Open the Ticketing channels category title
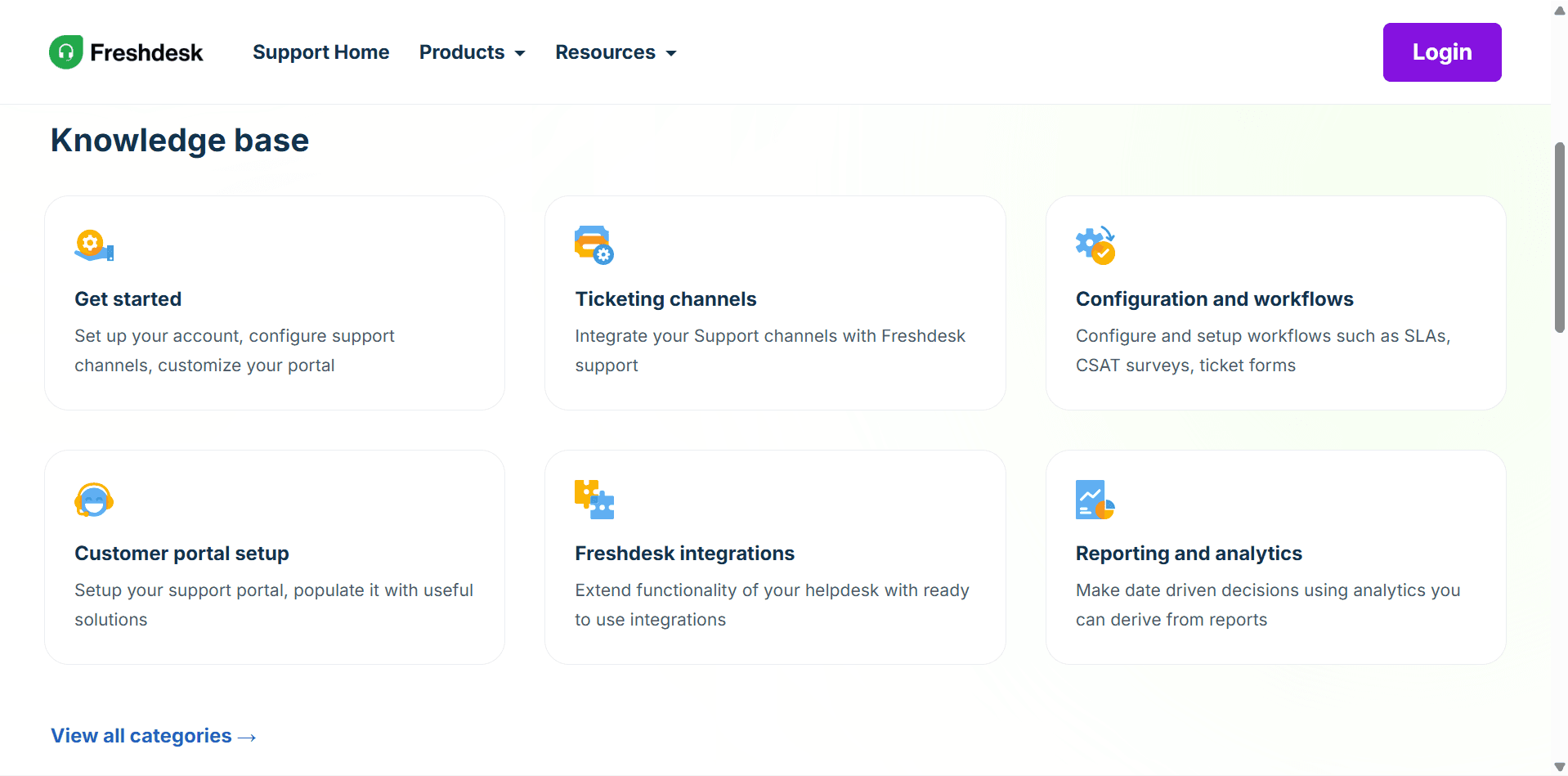Image resolution: width=1568 pixels, height=776 pixels. 665,299
